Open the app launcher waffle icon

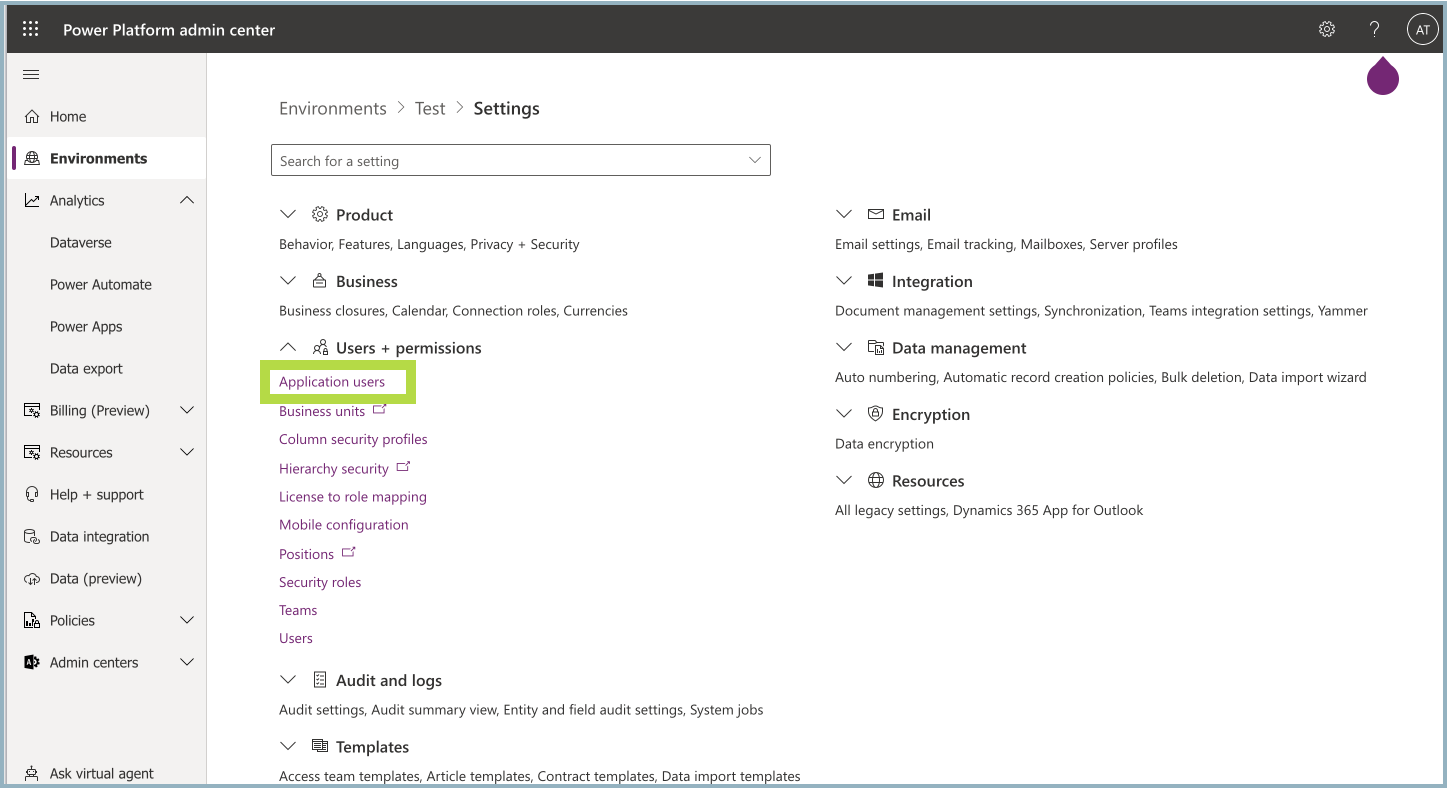click(x=31, y=29)
